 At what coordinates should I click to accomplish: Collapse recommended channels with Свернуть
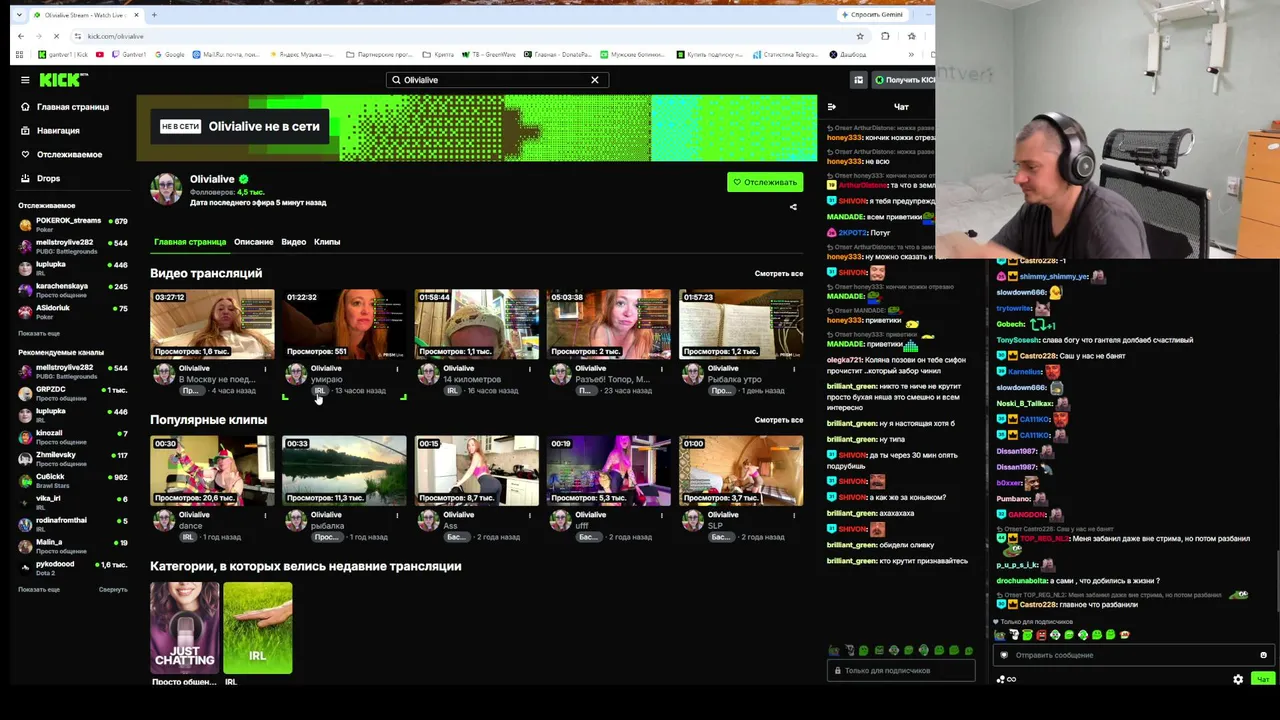113,590
